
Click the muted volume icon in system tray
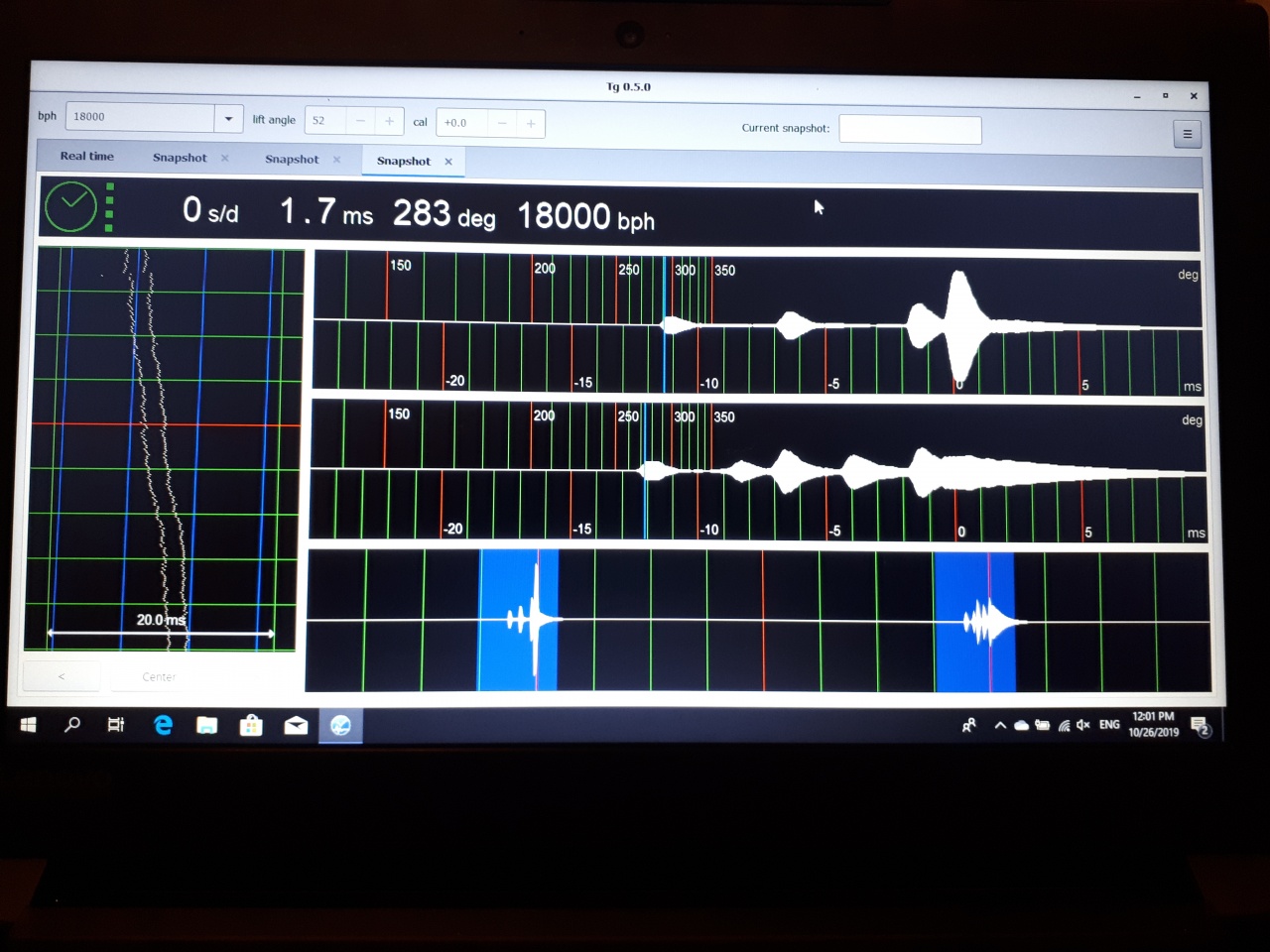tap(1082, 725)
